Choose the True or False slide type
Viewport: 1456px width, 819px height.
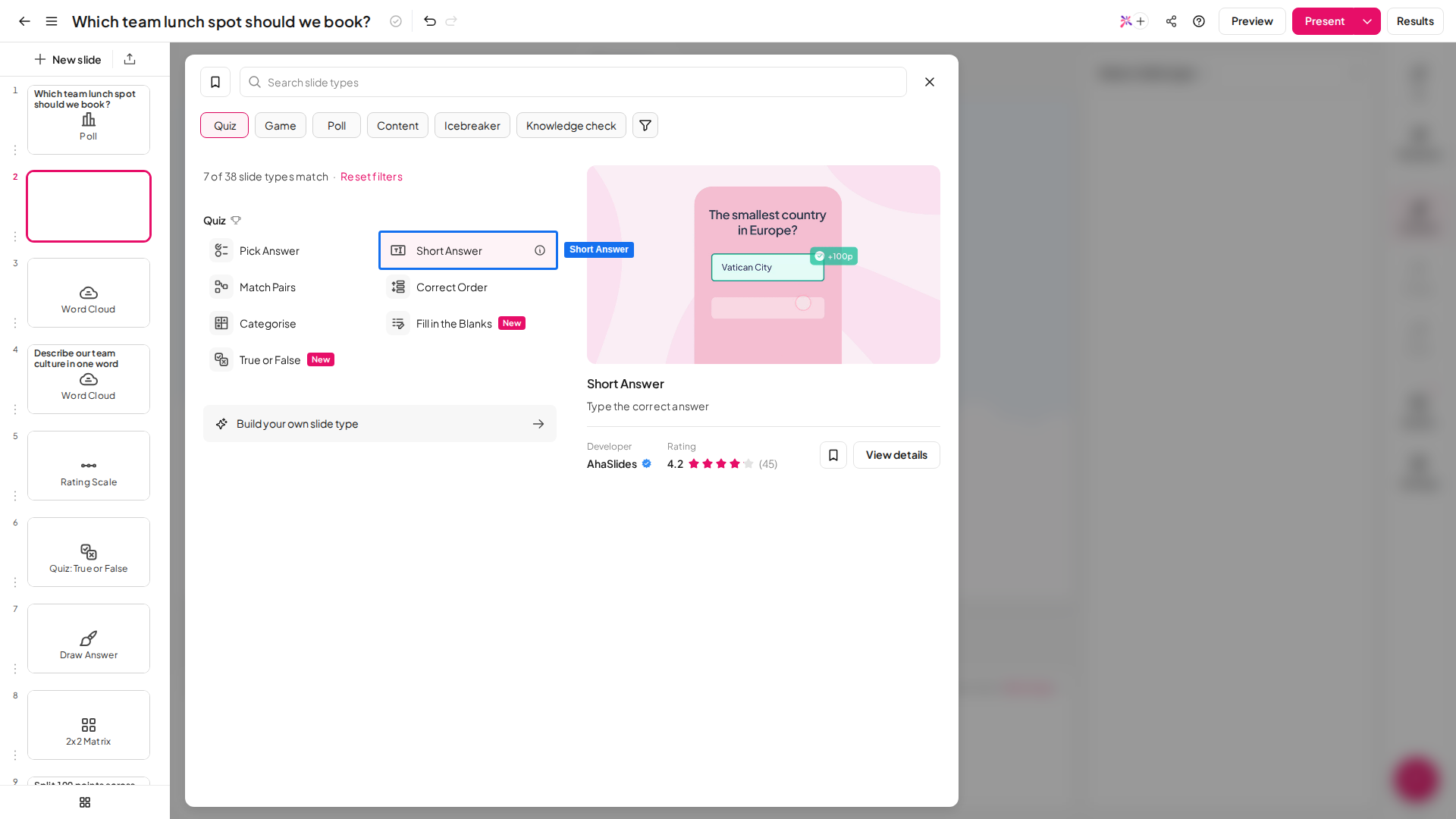(x=291, y=360)
